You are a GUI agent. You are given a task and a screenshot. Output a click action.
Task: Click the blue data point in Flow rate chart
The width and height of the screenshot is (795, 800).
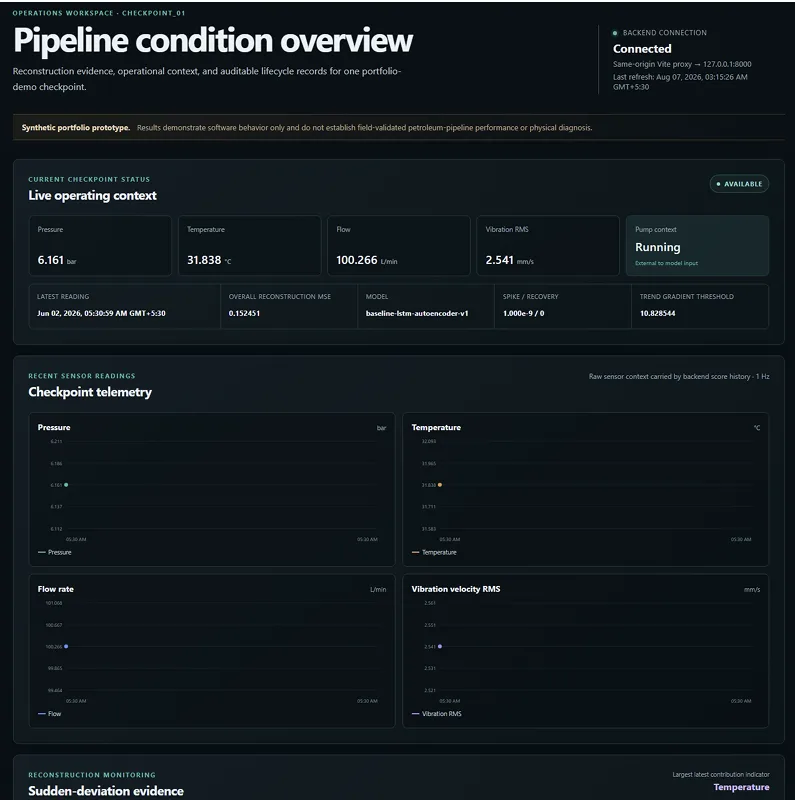pos(66,646)
